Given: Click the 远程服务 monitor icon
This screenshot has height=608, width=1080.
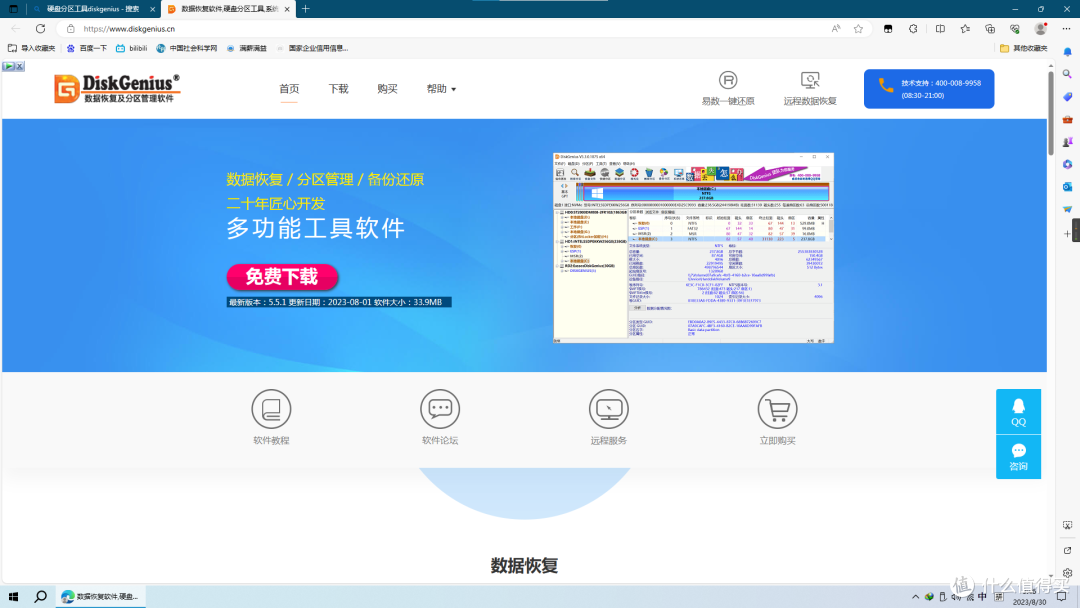Looking at the screenshot, I should (x=608, y=409).
